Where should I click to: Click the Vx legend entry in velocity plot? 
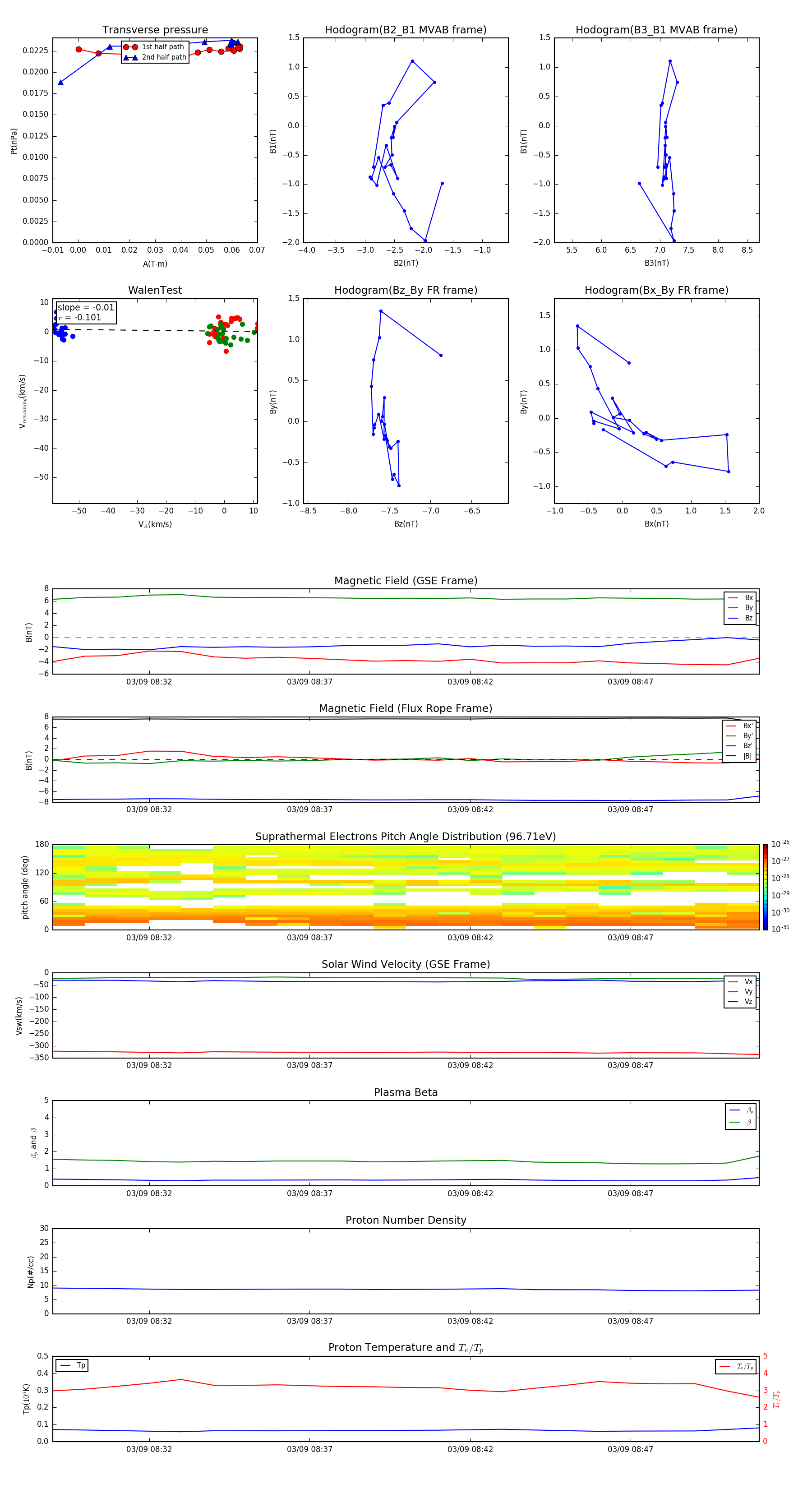[x=740, y=981]
